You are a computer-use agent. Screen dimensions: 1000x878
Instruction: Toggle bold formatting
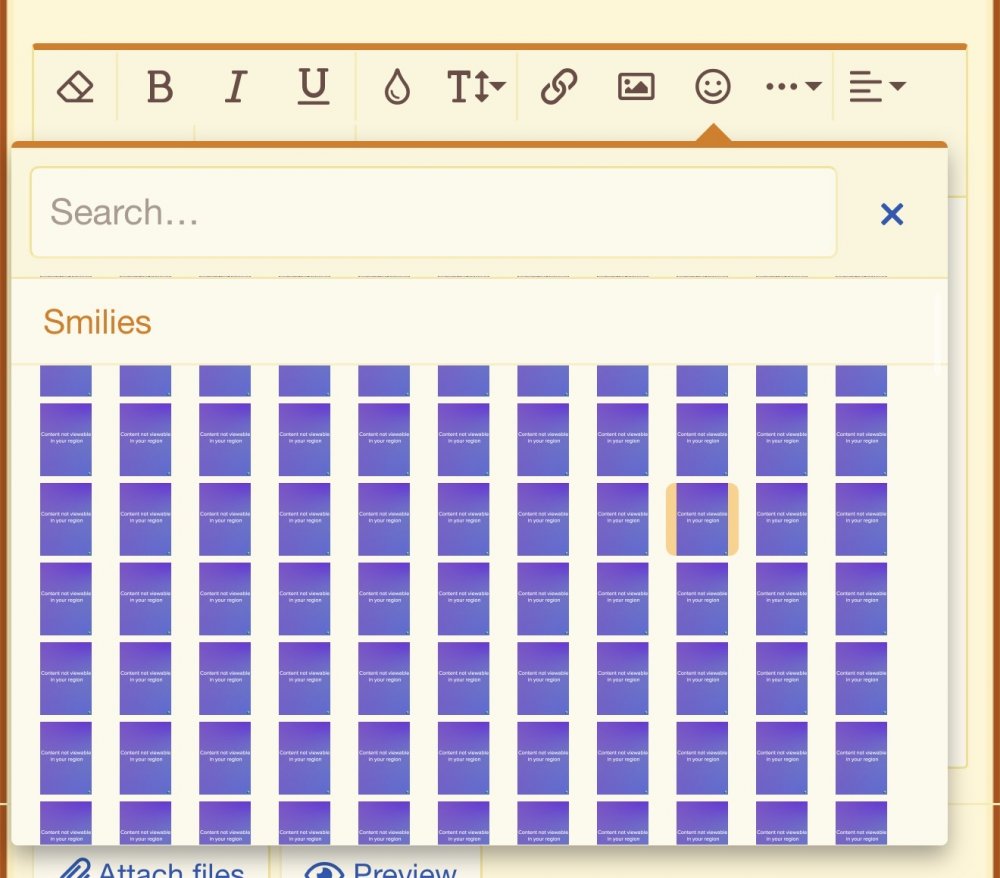point(159,86)
